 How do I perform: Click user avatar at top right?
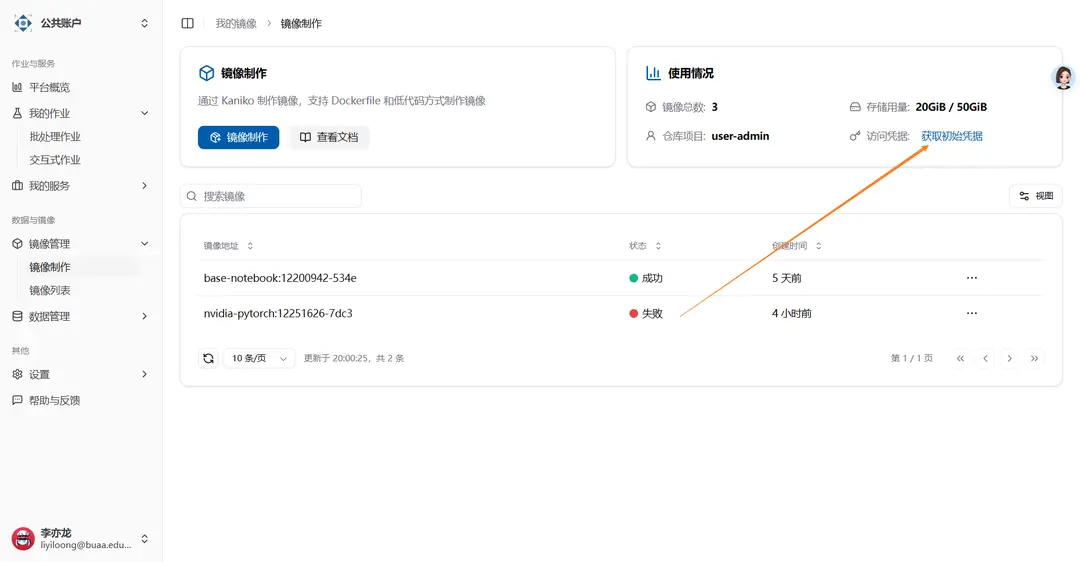pos(1063,77)
